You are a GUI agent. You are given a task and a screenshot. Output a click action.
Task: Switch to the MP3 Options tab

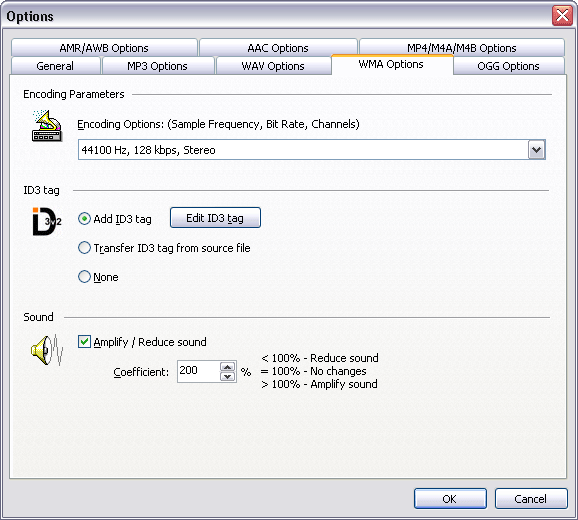(x=158, y=66)
